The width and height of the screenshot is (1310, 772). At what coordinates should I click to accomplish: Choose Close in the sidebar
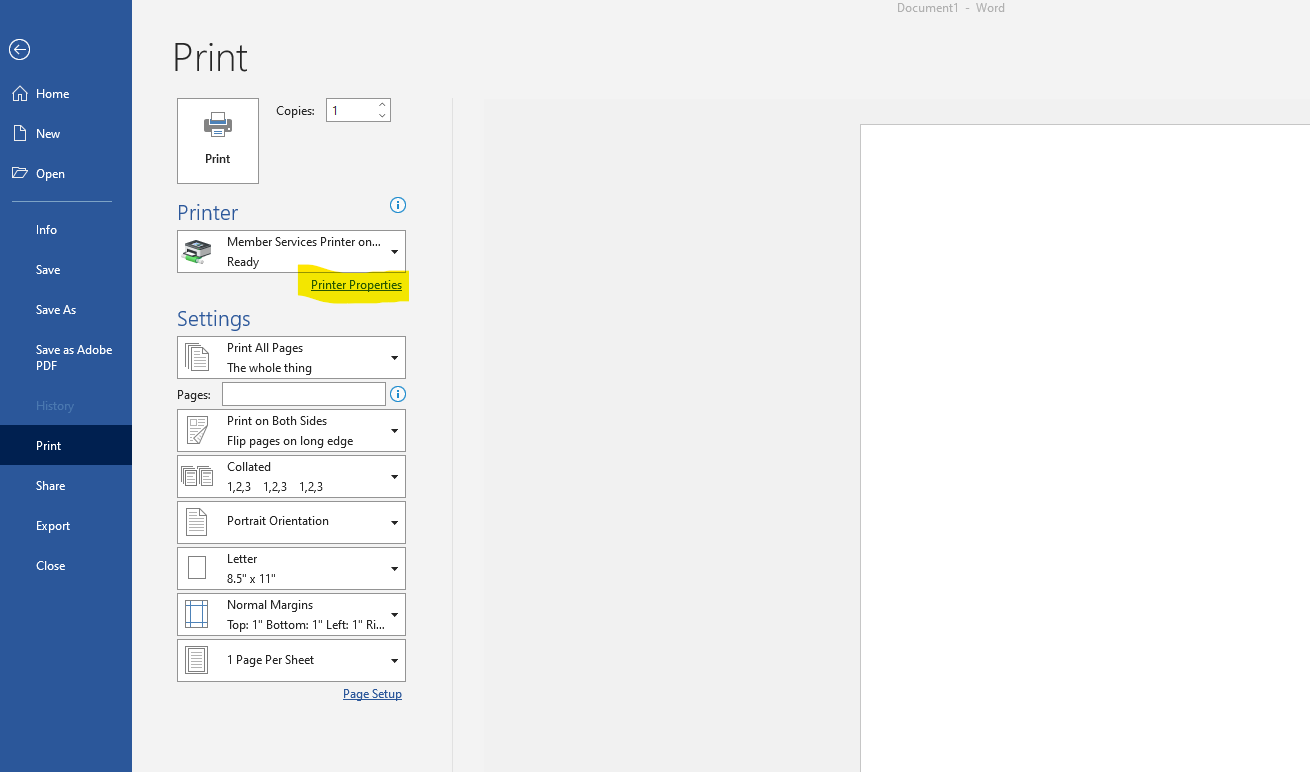(x=66, y=565)
